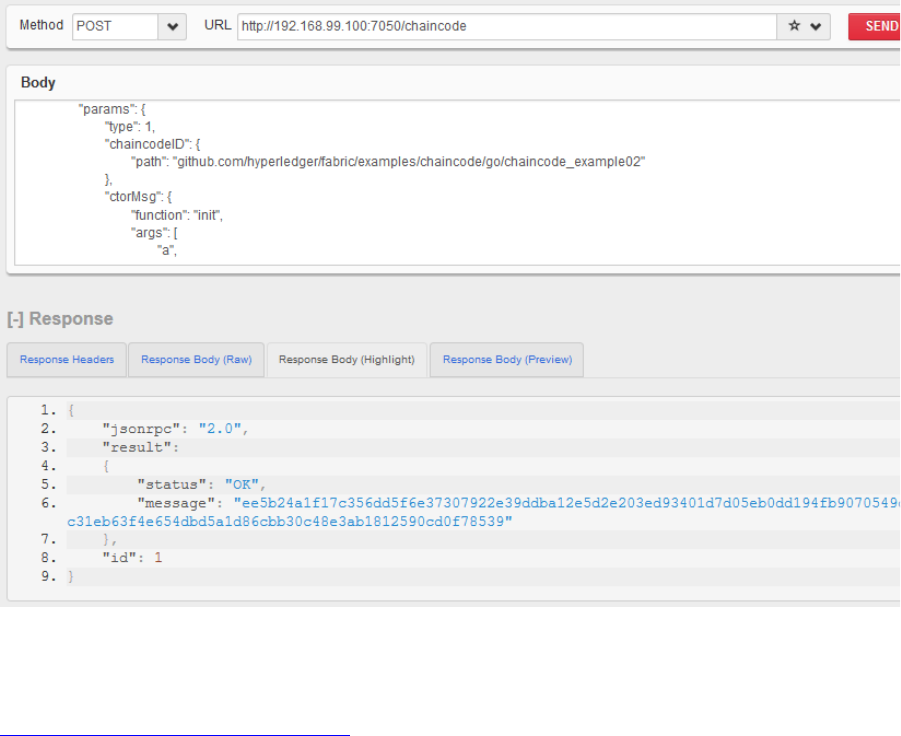Screen dimensions: 901x736
Task: Open the Method dropdown arrow
Action: 172,26
